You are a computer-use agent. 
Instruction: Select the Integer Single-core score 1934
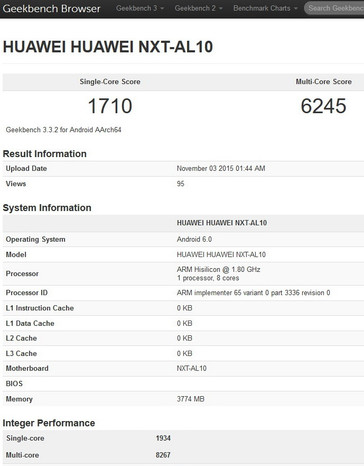pyautogui.click(x=163, y=438)
